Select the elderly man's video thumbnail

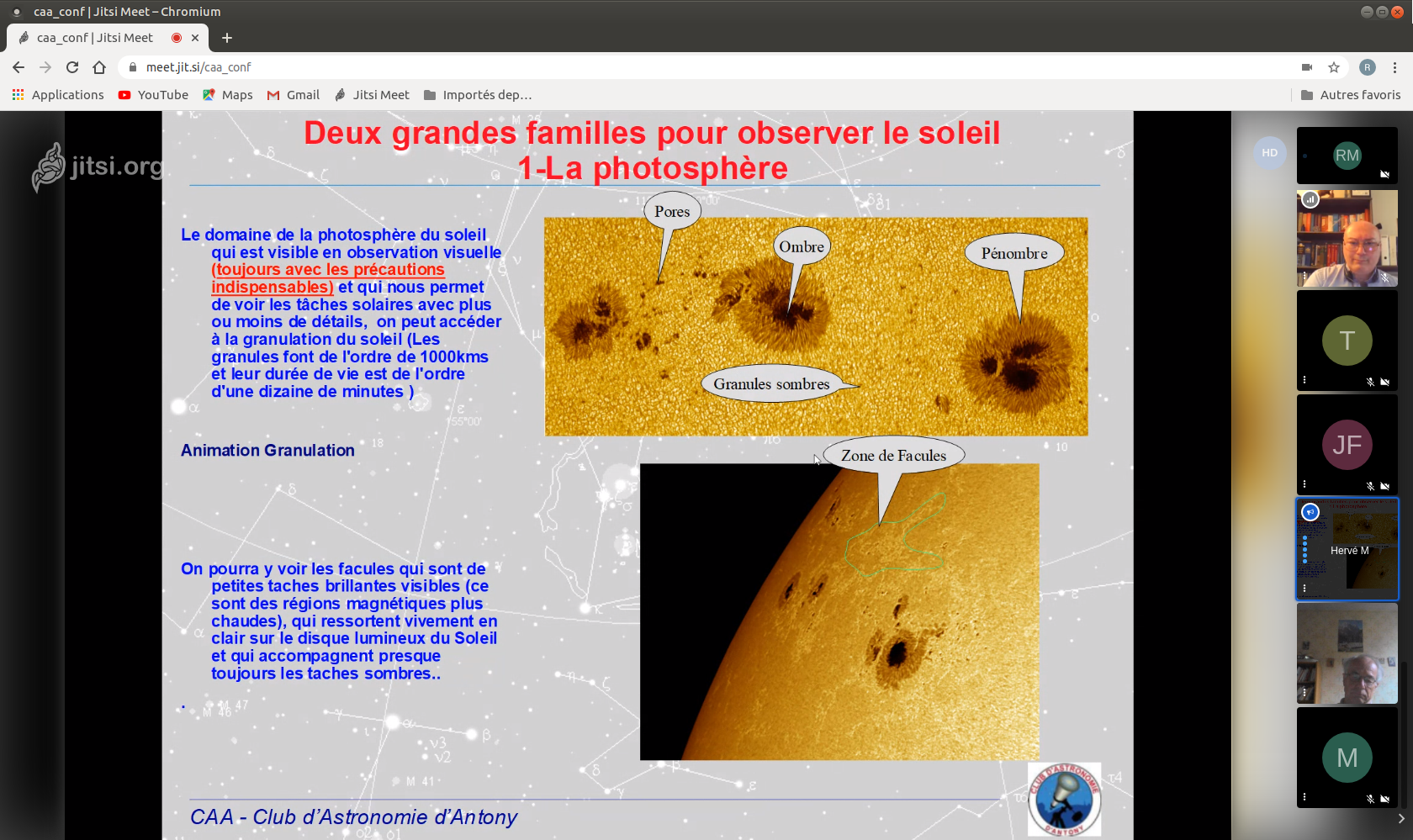click(1347, 653)
